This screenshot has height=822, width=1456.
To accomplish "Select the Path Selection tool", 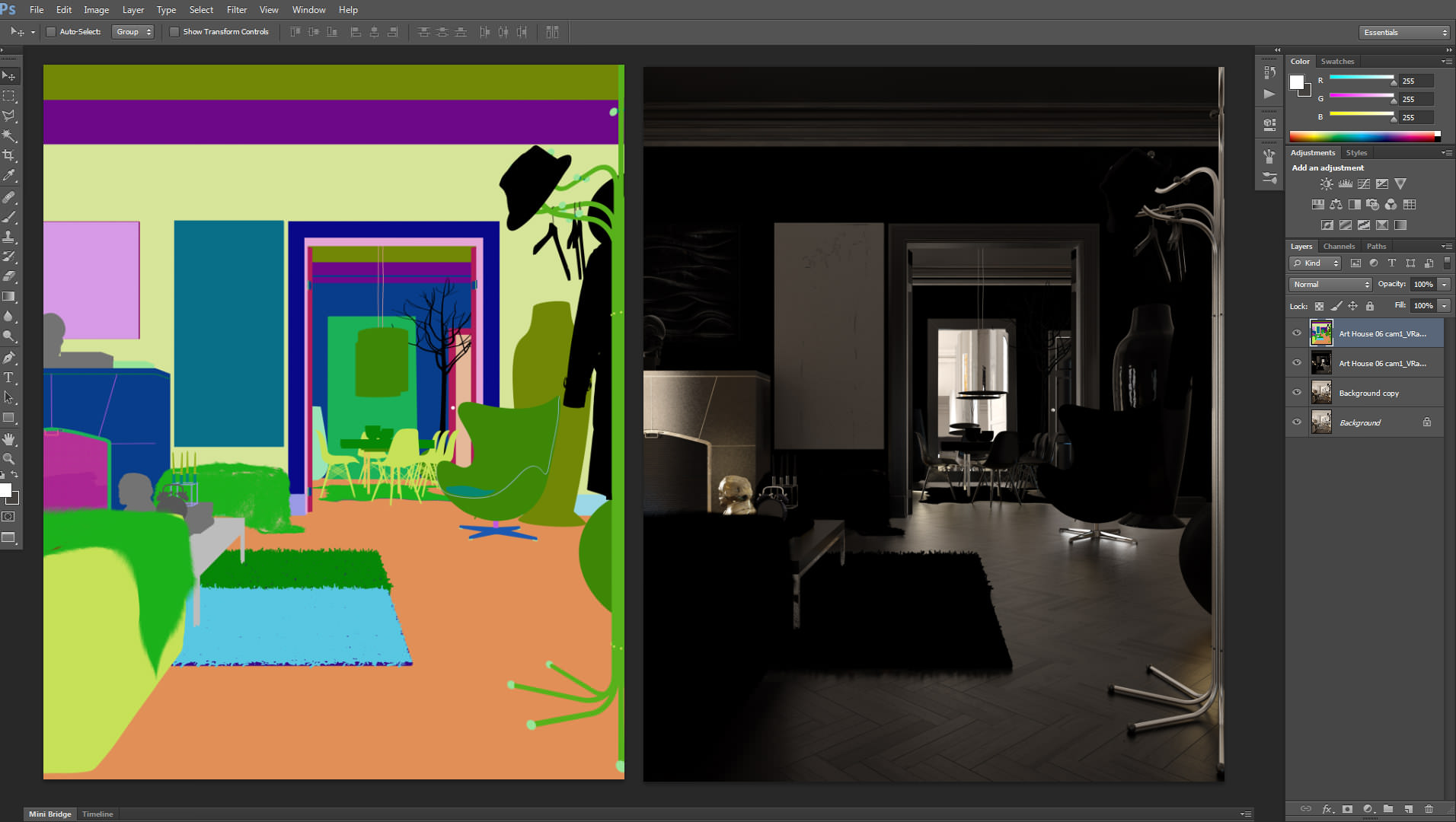I will point(9,397).
